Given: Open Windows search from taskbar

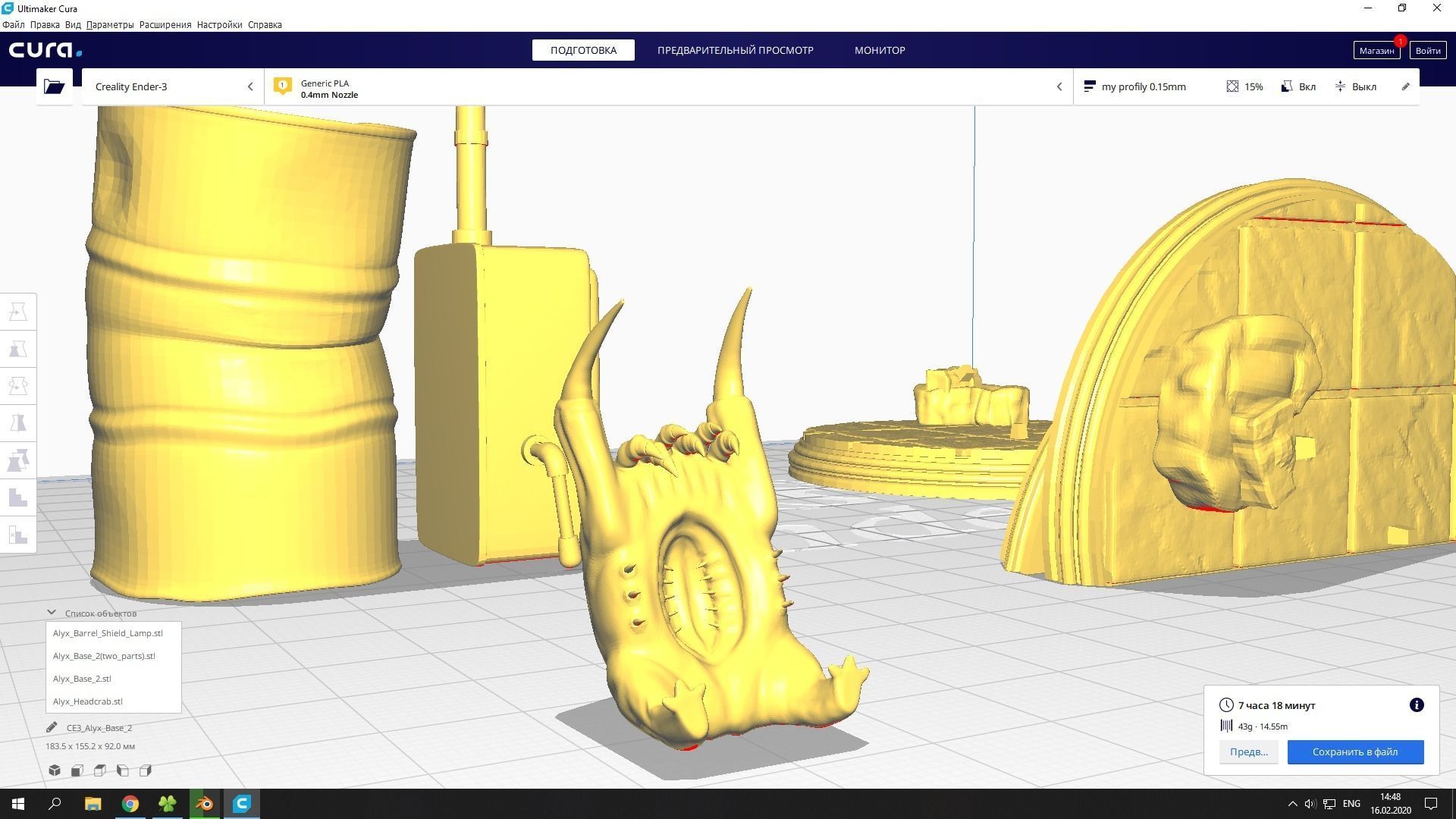Looking at the screenshot, I should [x=55, y=804].
